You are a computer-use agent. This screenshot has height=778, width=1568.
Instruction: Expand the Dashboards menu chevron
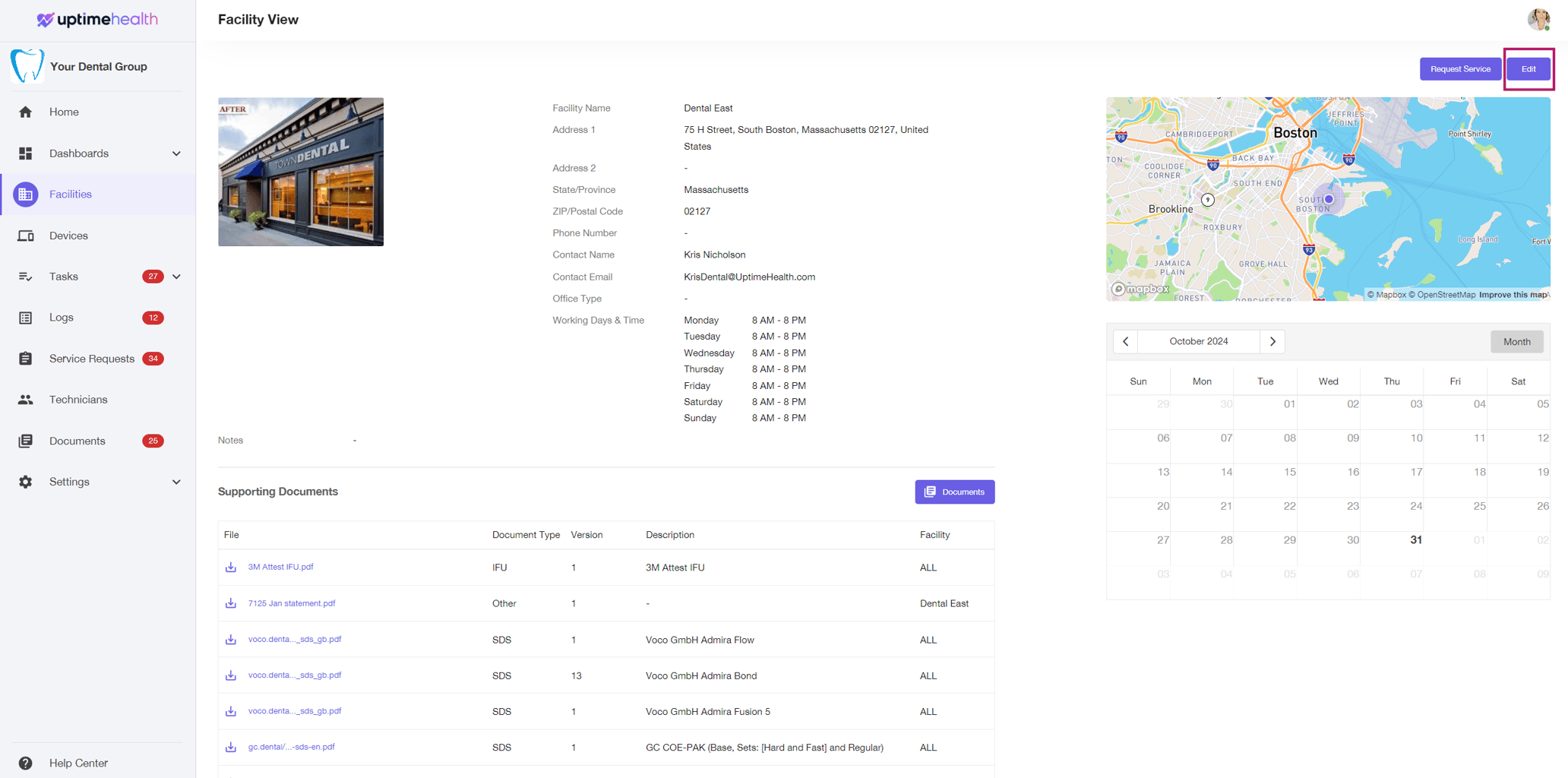tap(176, 153)
